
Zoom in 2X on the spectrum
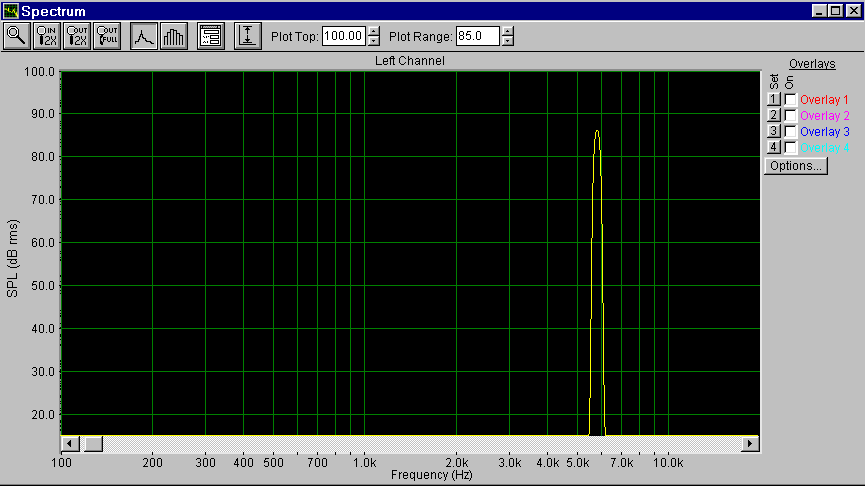click(46, 36)
